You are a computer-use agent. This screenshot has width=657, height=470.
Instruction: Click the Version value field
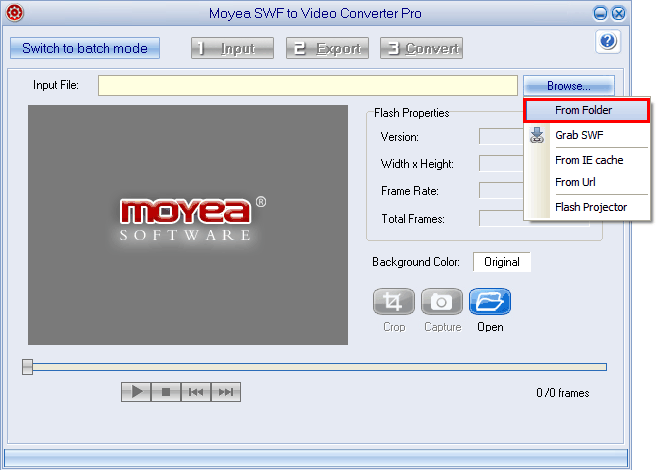[501, 137]
